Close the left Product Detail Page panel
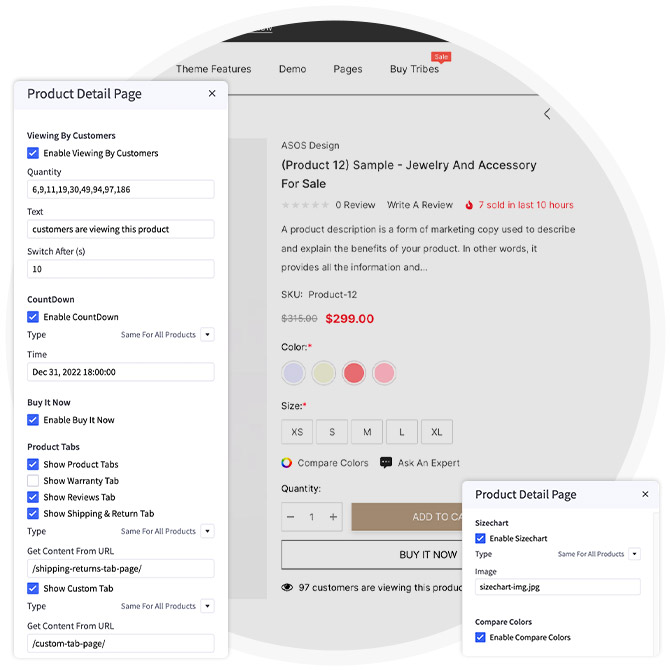This screenshot has width=670, height=670. 212,94
